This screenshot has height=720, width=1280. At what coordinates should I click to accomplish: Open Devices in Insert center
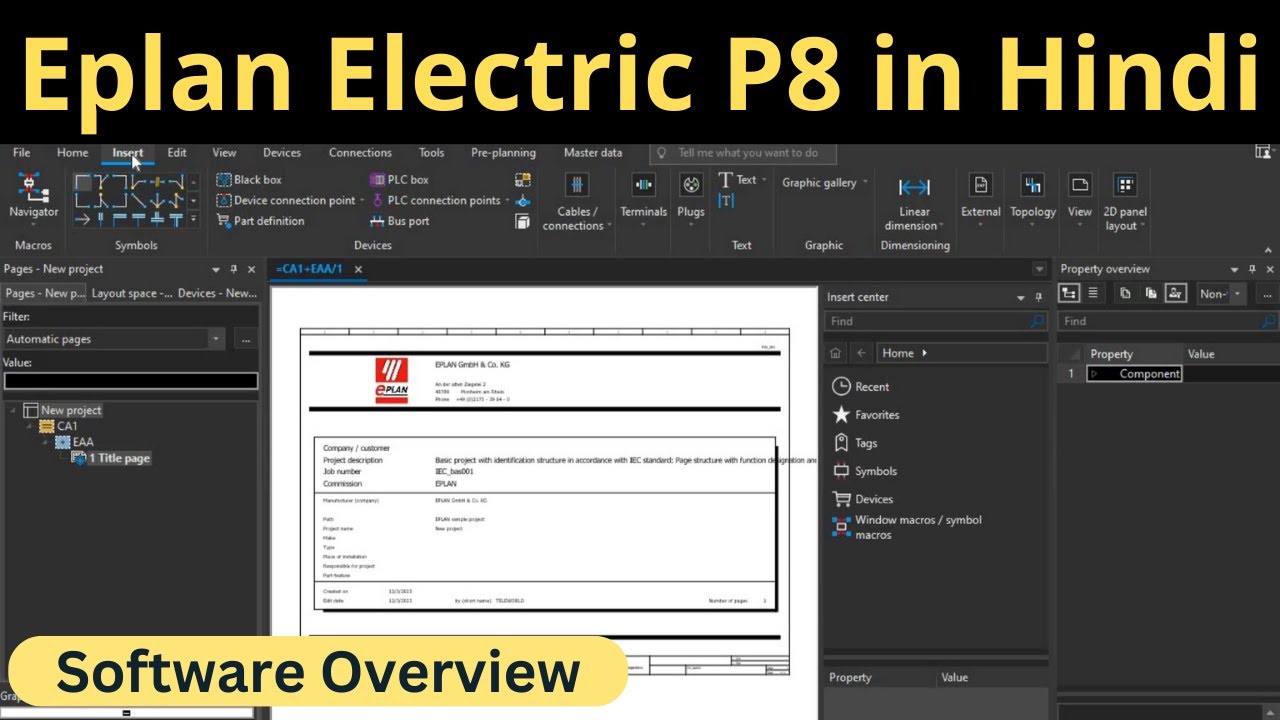click(x=862, y=499)
